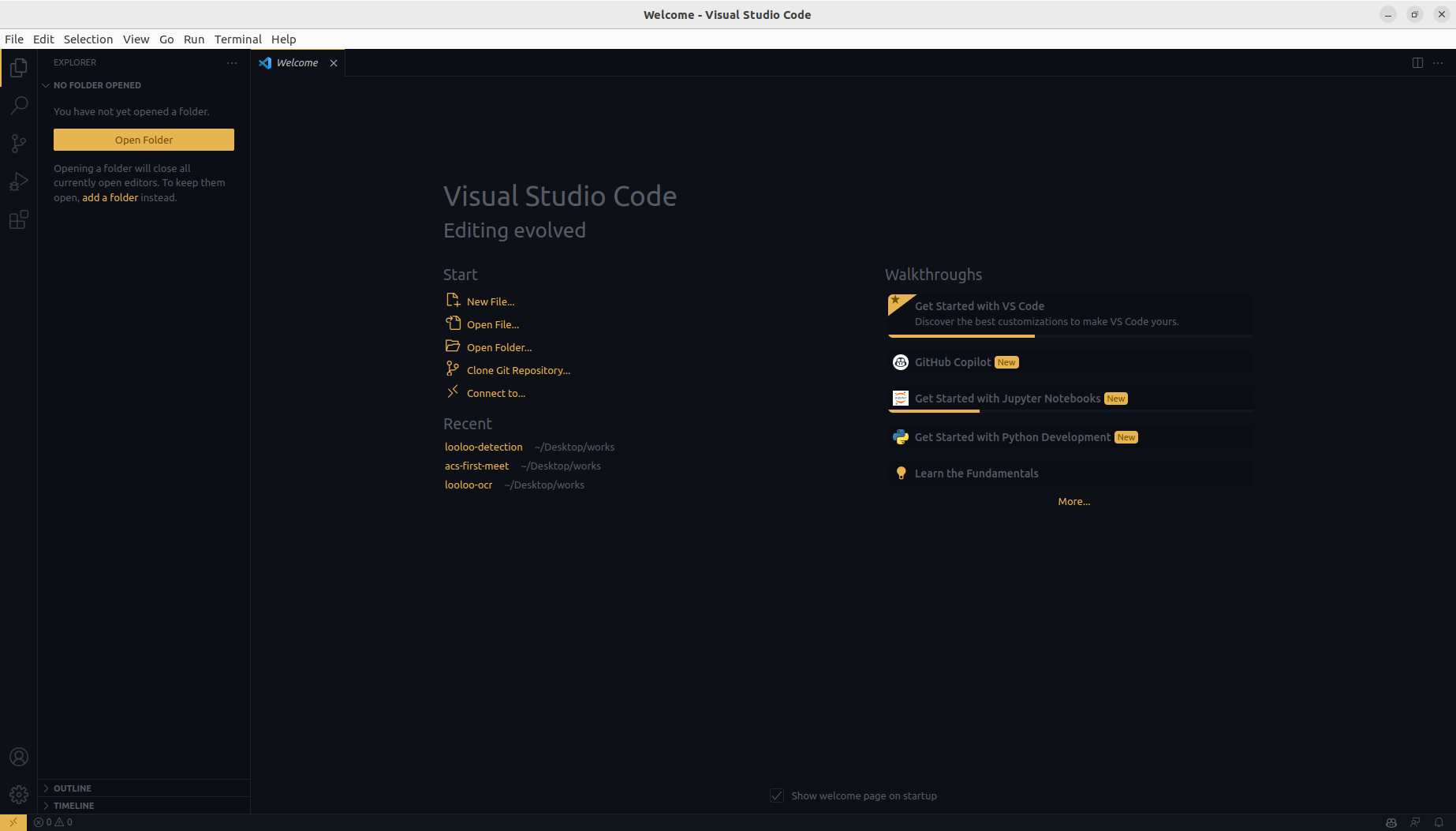Image resolution: width=1456 pixels, height=831 pixels.
Task: Click the New File... link
Action: (x=491, y=301)
